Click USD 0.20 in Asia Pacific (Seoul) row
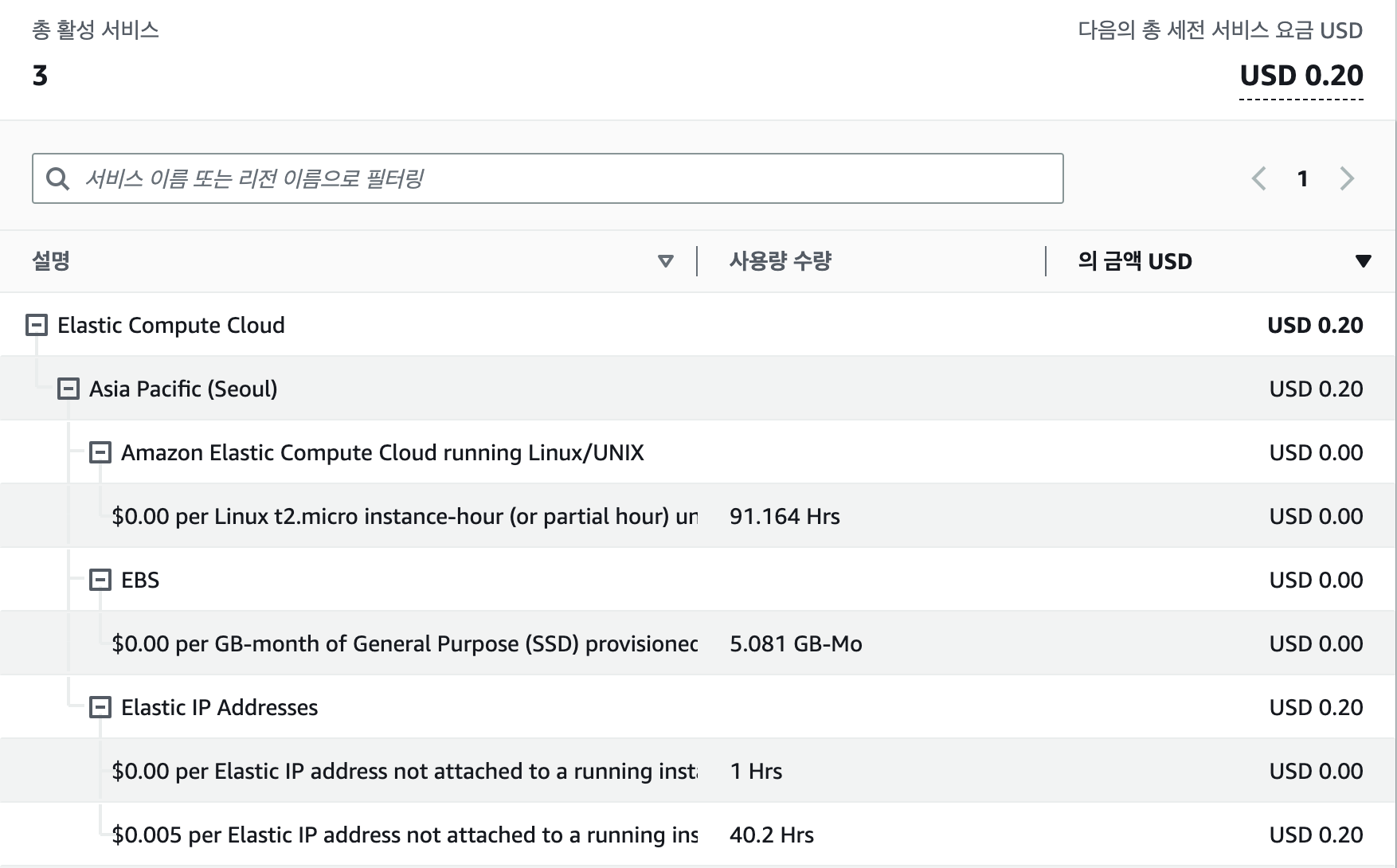Viewport: 1397px width, 868px height. [1316, 389]
